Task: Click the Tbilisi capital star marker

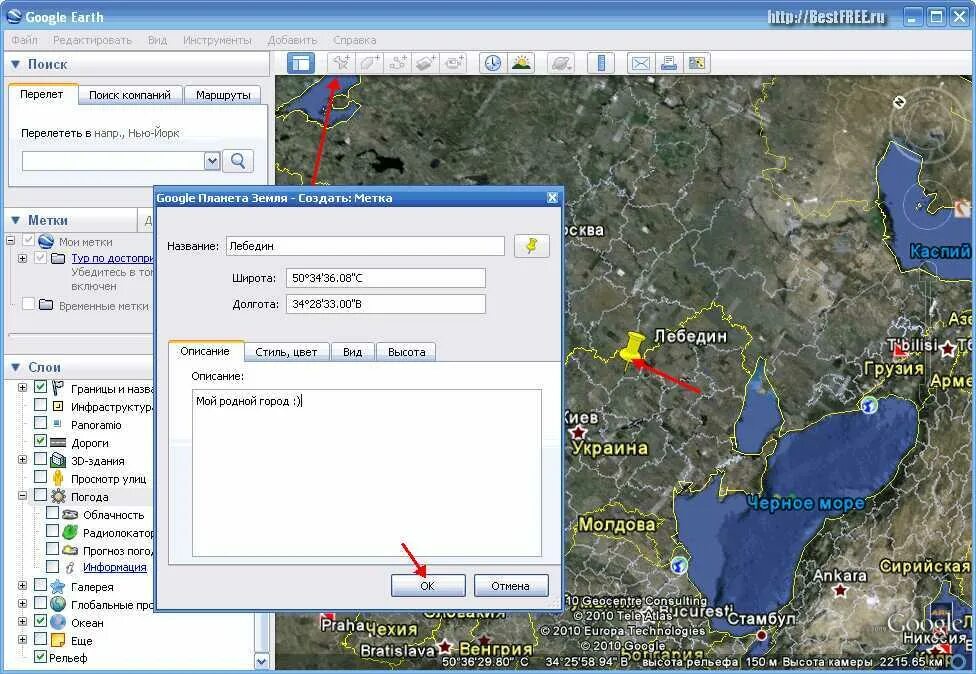Action: click(948, 349)
